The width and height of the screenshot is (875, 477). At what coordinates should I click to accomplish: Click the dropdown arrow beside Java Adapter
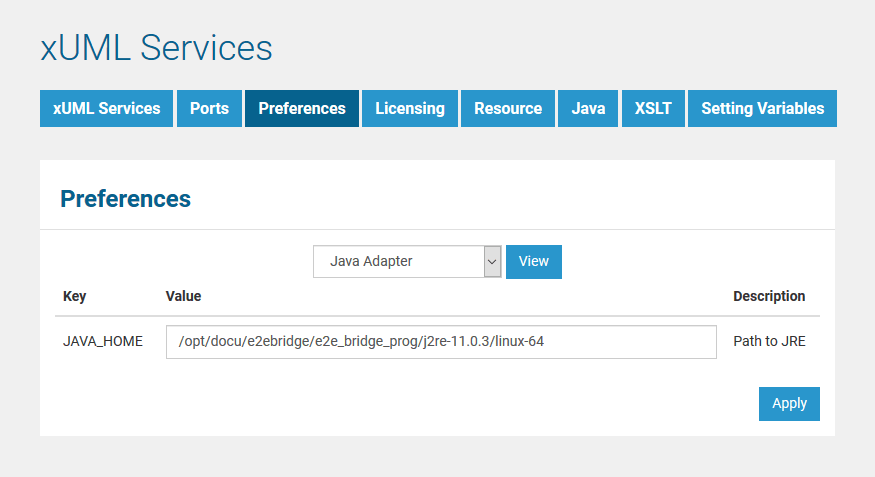(492, 262)
